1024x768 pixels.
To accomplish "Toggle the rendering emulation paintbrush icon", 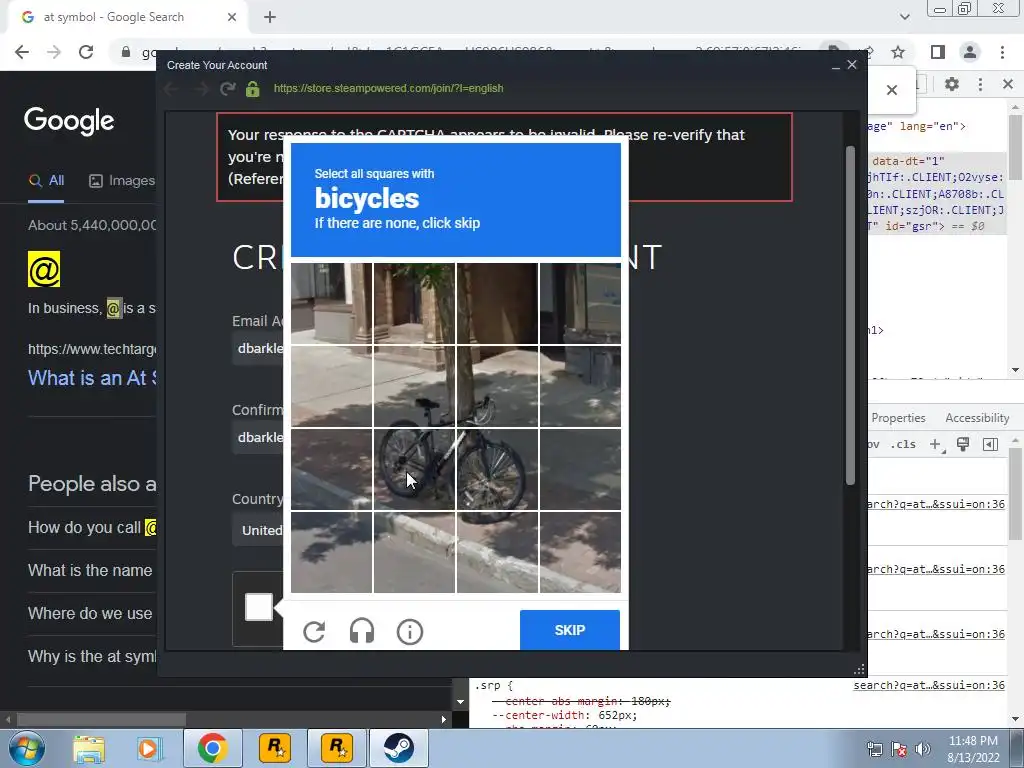I will tap(963, 444).
